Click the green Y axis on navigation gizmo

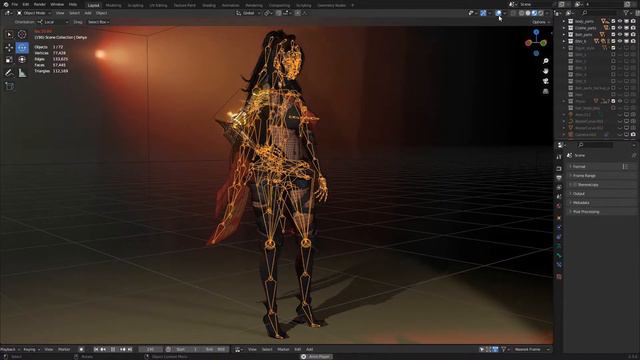click(x=544, y=42)
